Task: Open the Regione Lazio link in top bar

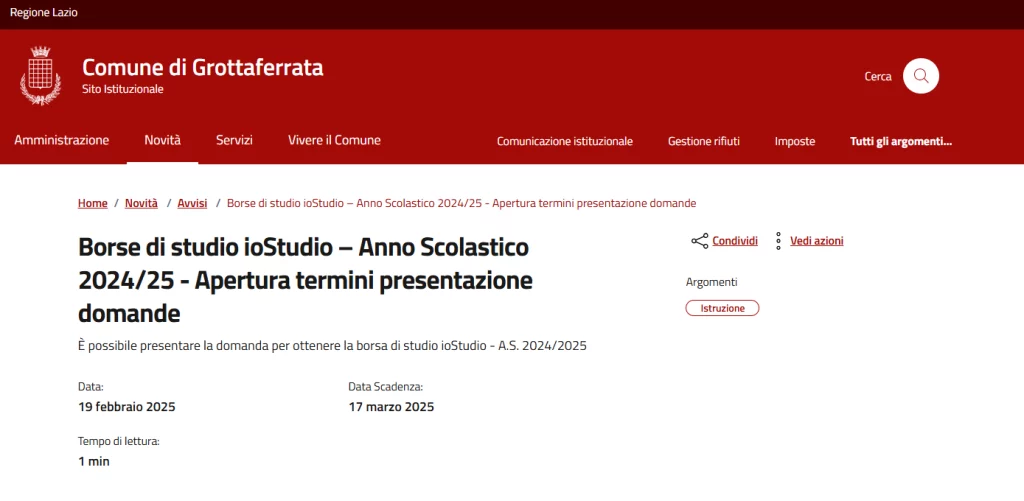Action: point(44,12)
